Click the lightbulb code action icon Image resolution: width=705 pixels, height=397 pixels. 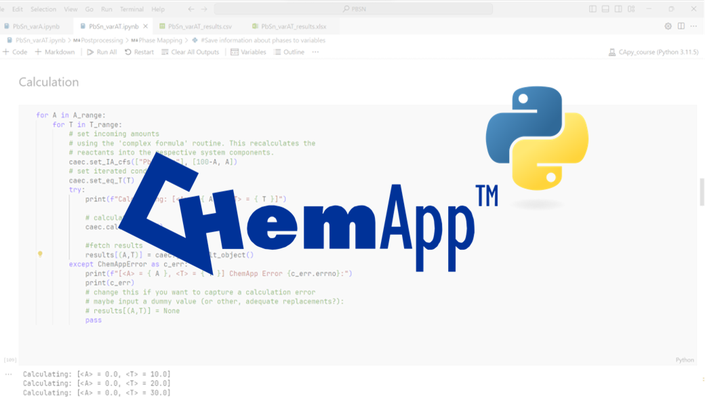tap(40, 254)
